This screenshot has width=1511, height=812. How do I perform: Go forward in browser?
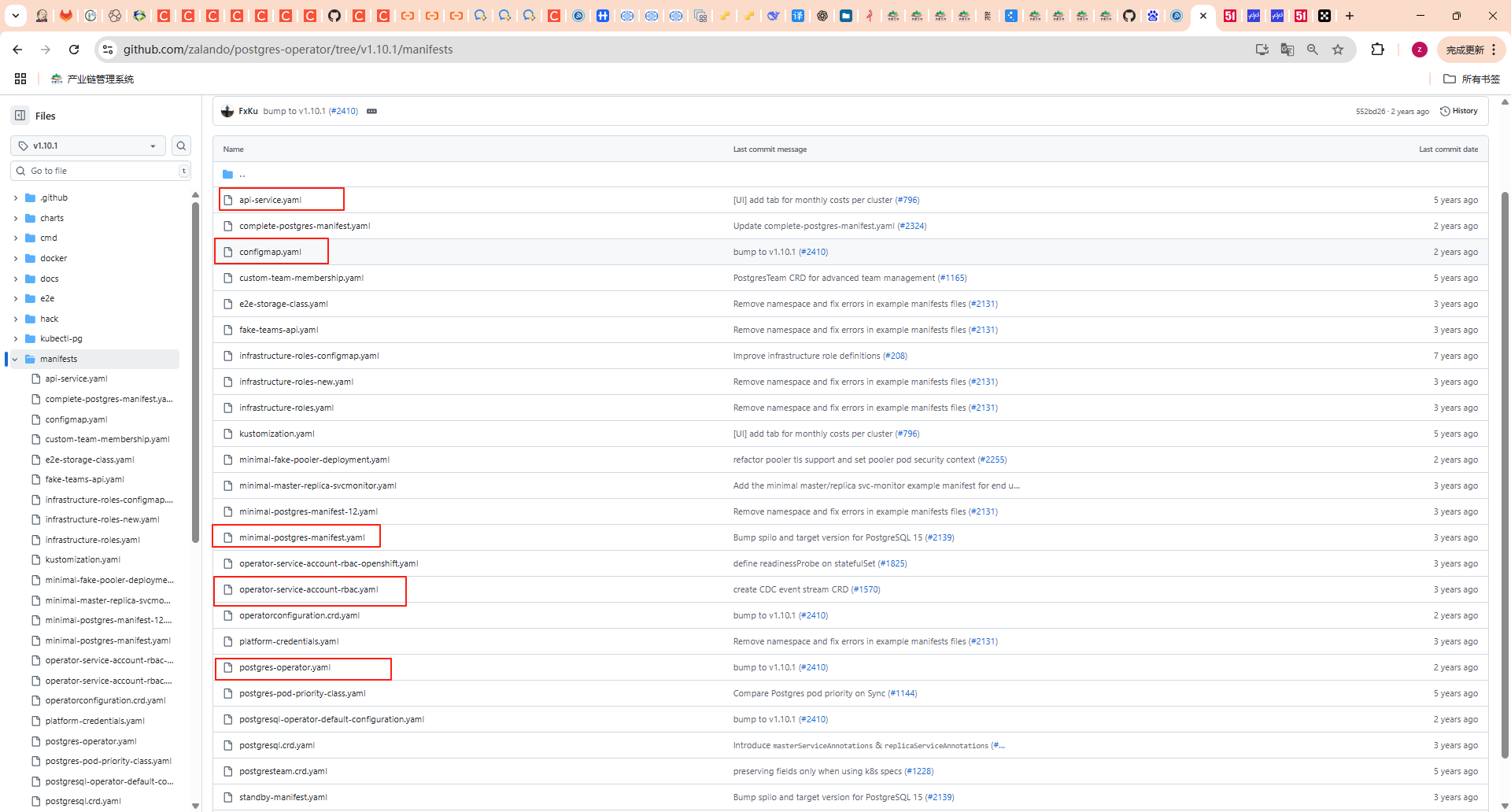46,50
